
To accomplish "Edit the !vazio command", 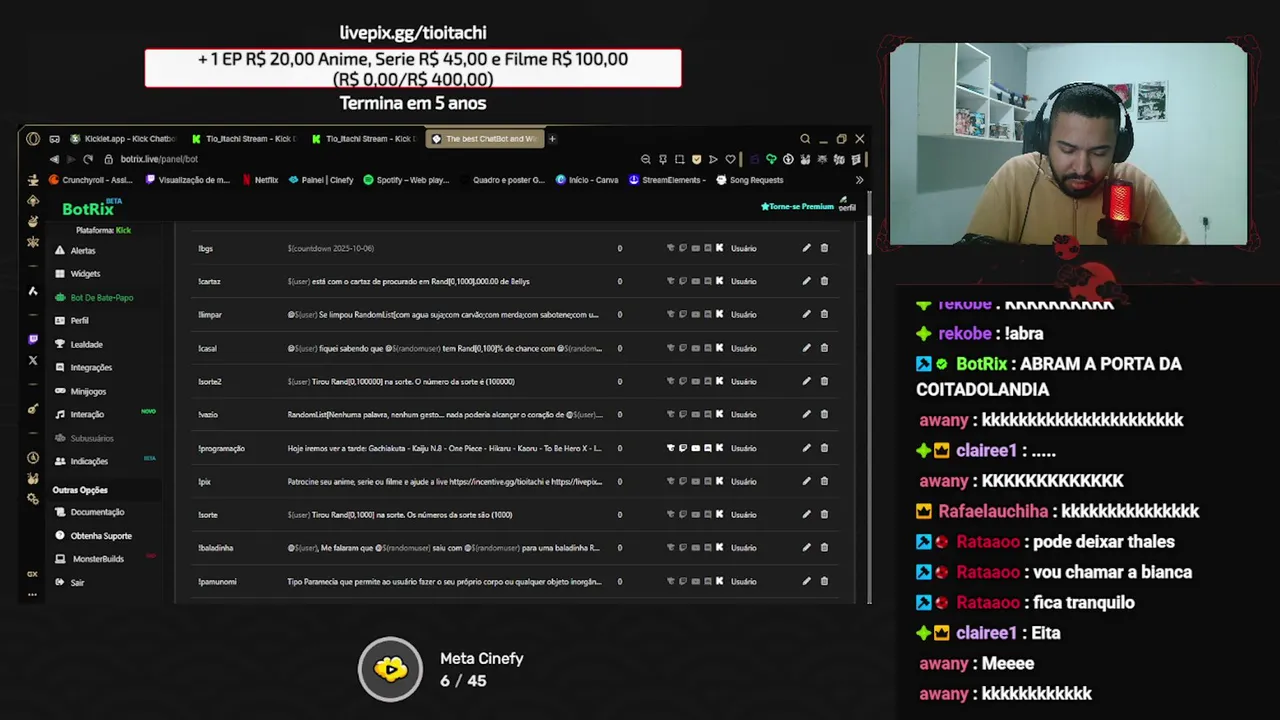I will pyautogui.click(x=806, y=415).
